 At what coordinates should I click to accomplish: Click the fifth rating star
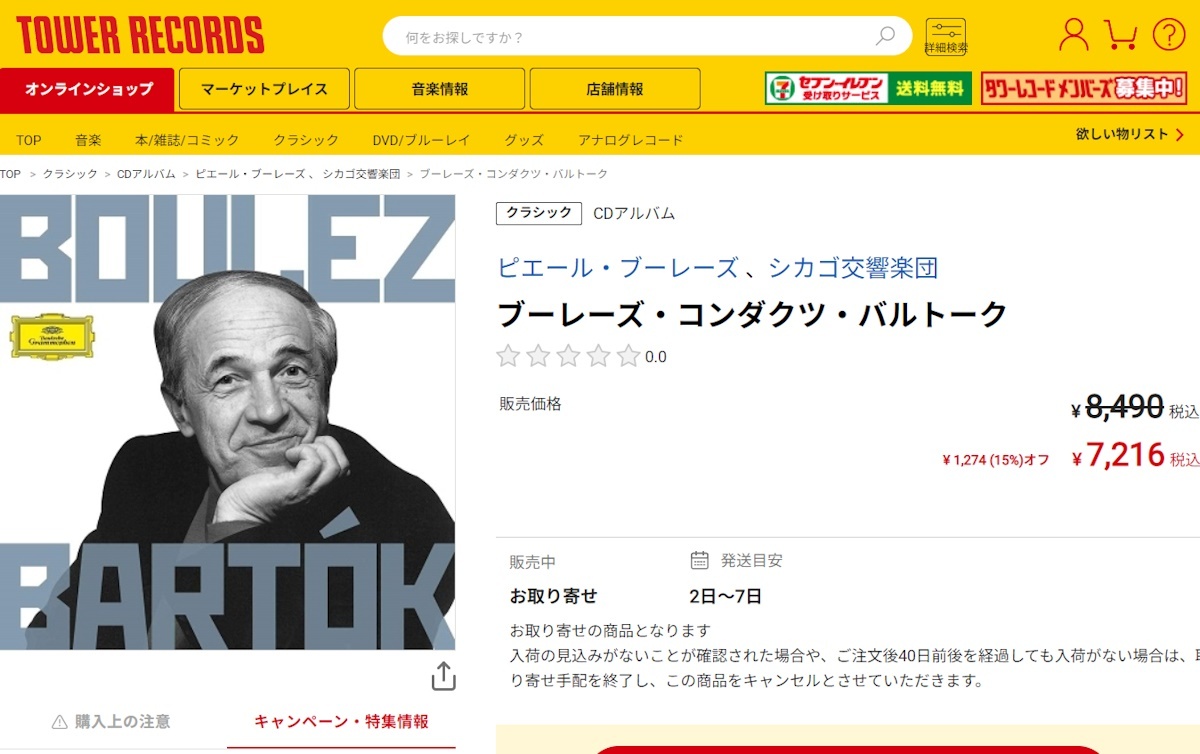point(628,356)
